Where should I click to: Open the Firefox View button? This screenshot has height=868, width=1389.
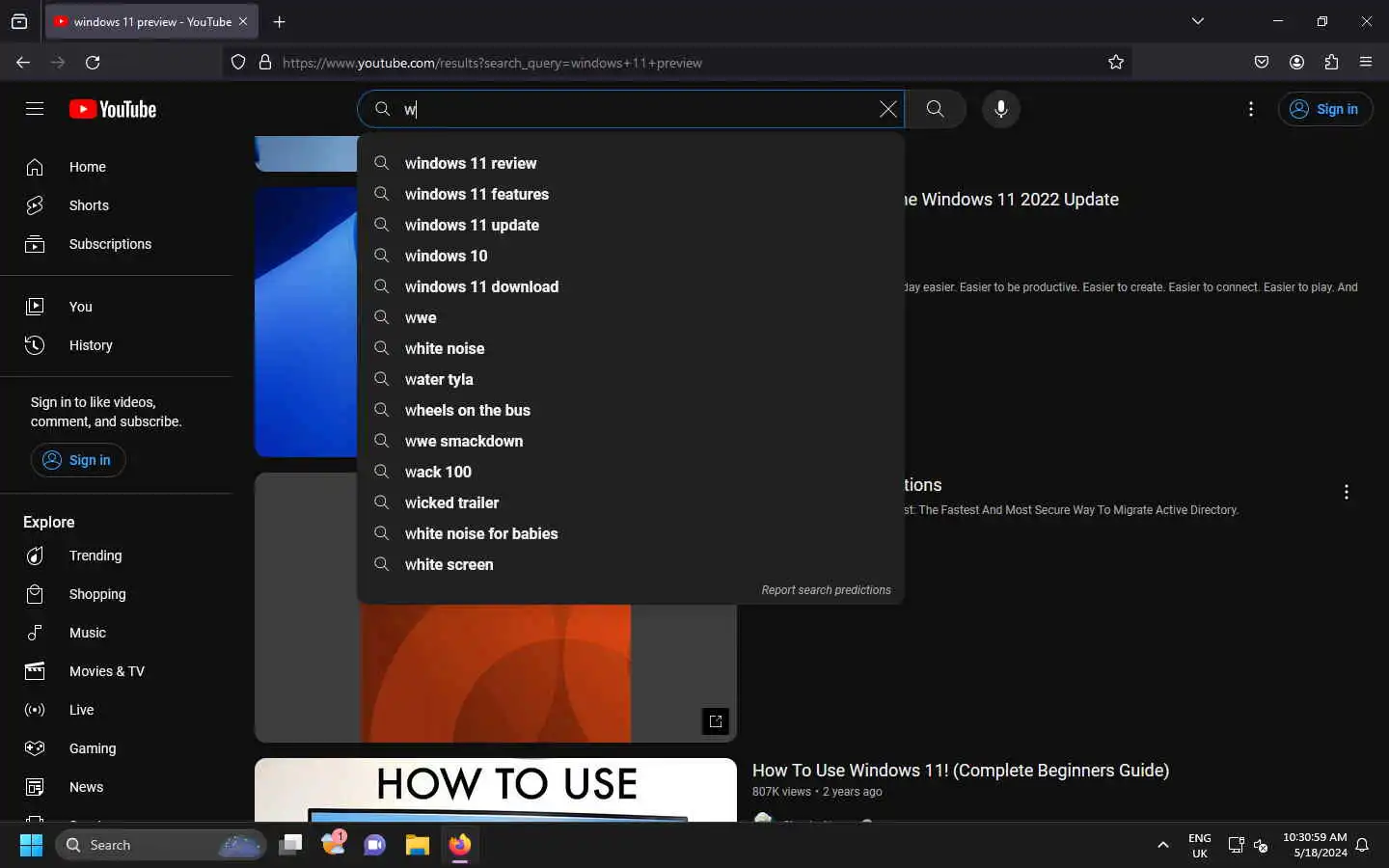click(19, 21)
